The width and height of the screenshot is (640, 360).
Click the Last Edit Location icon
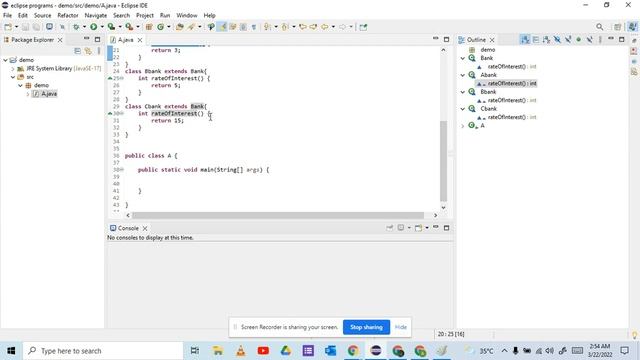[302, 27]
